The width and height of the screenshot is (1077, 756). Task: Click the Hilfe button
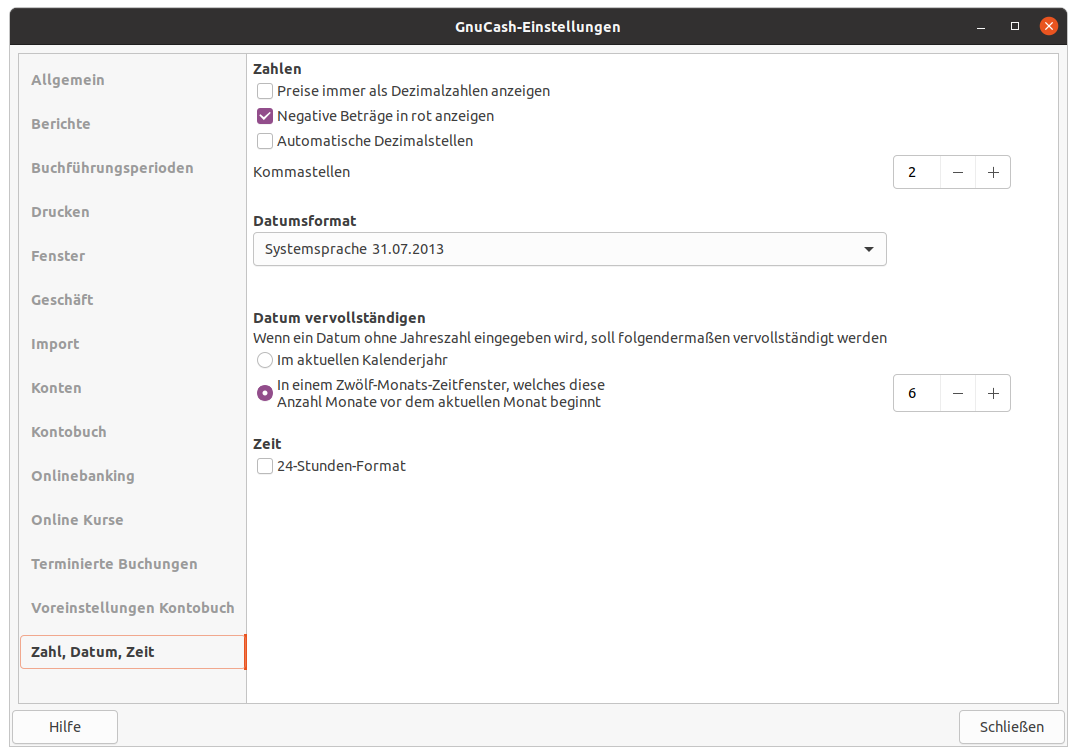point(65,727)
